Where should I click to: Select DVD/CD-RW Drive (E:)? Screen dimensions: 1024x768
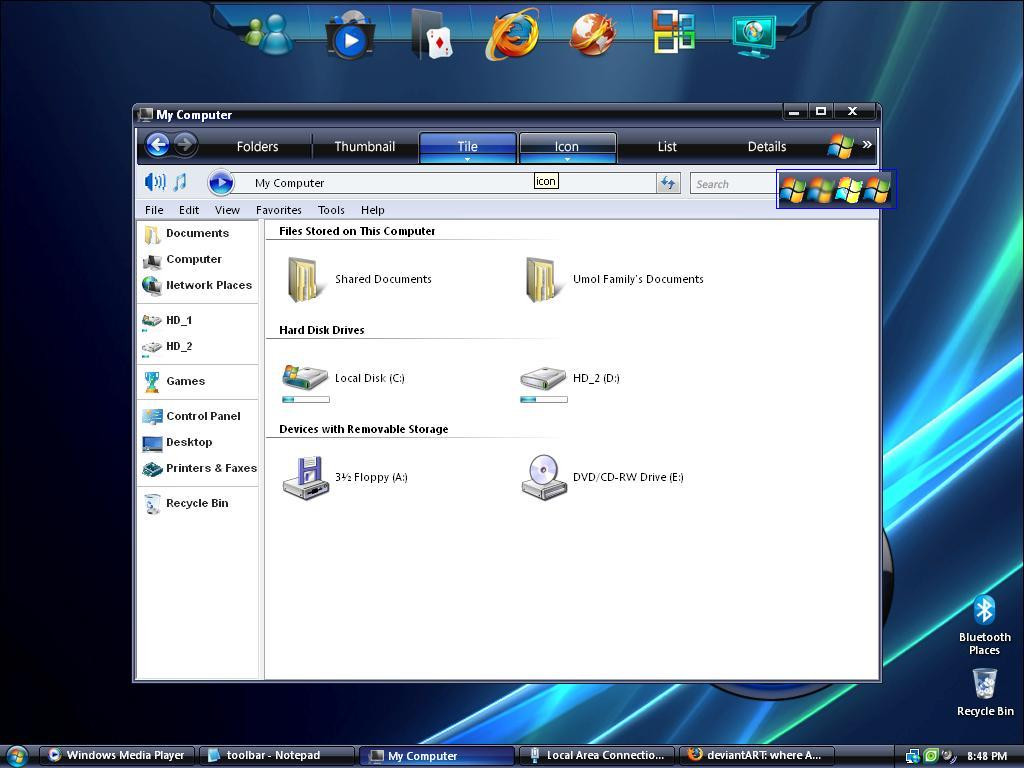click(603, 477)
